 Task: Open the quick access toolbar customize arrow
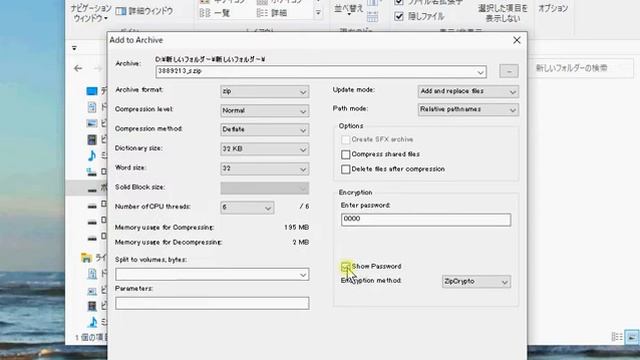click(x=74, y=48)
